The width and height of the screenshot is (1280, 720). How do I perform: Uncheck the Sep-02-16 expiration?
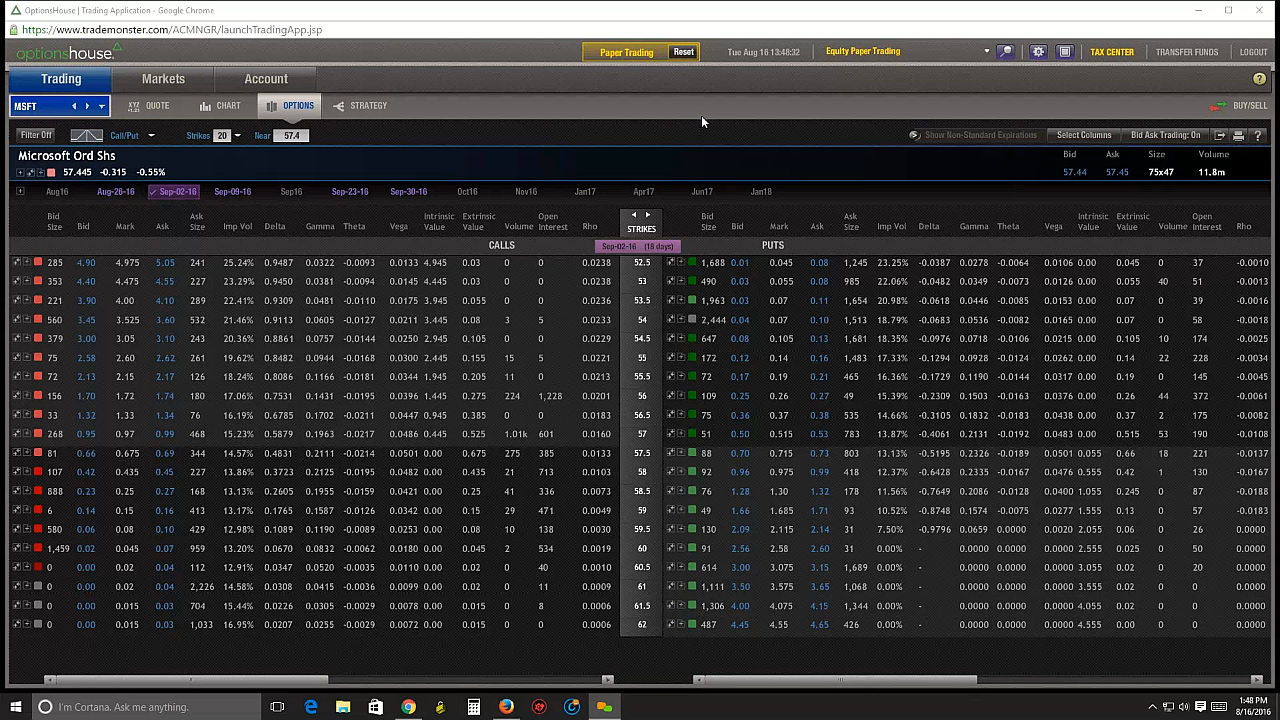(x=173, y=192)
